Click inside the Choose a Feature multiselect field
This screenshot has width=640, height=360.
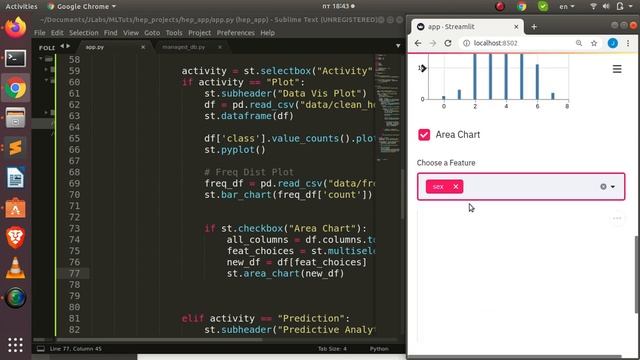[x=521, y=187]
